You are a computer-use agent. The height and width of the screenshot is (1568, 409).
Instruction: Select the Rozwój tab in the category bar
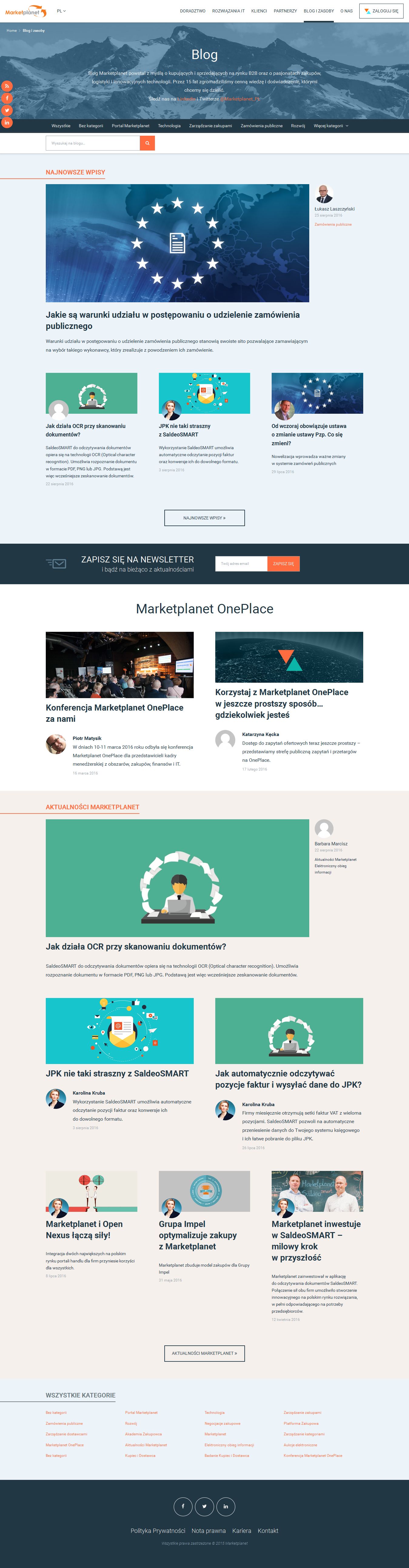[x=298, y=126]
